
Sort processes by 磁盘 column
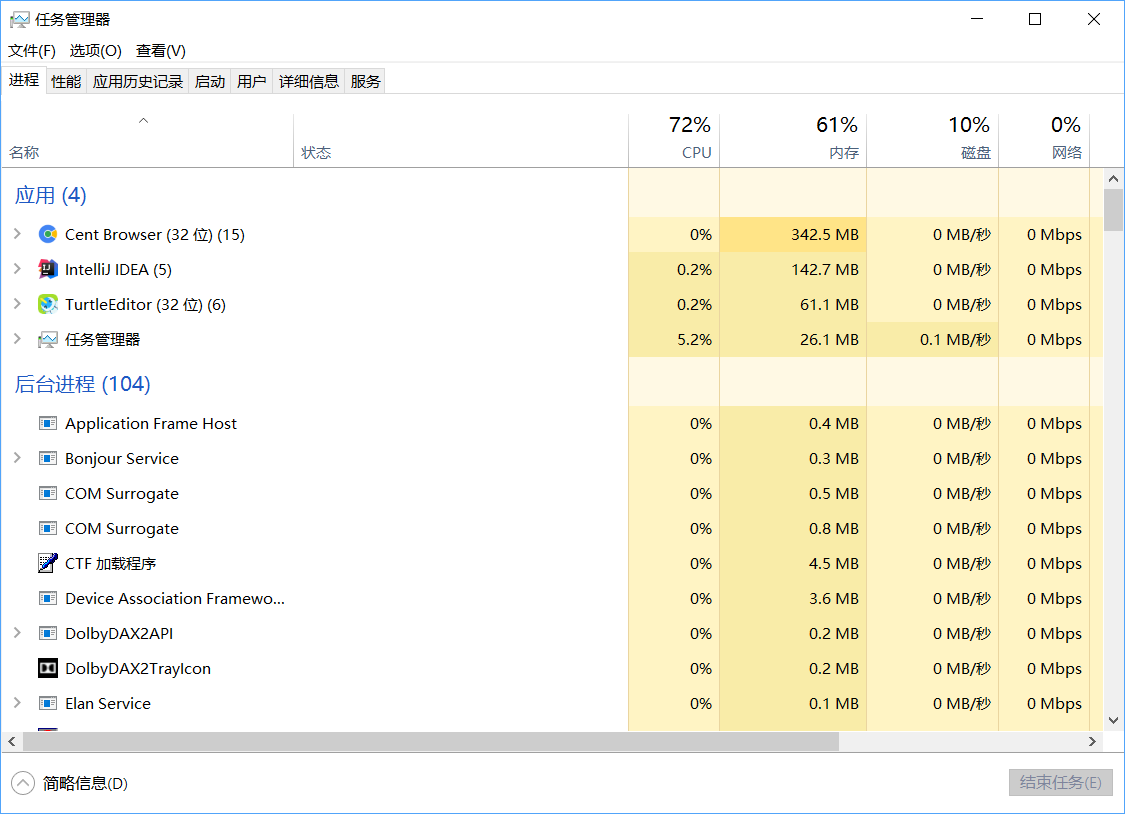933,141
